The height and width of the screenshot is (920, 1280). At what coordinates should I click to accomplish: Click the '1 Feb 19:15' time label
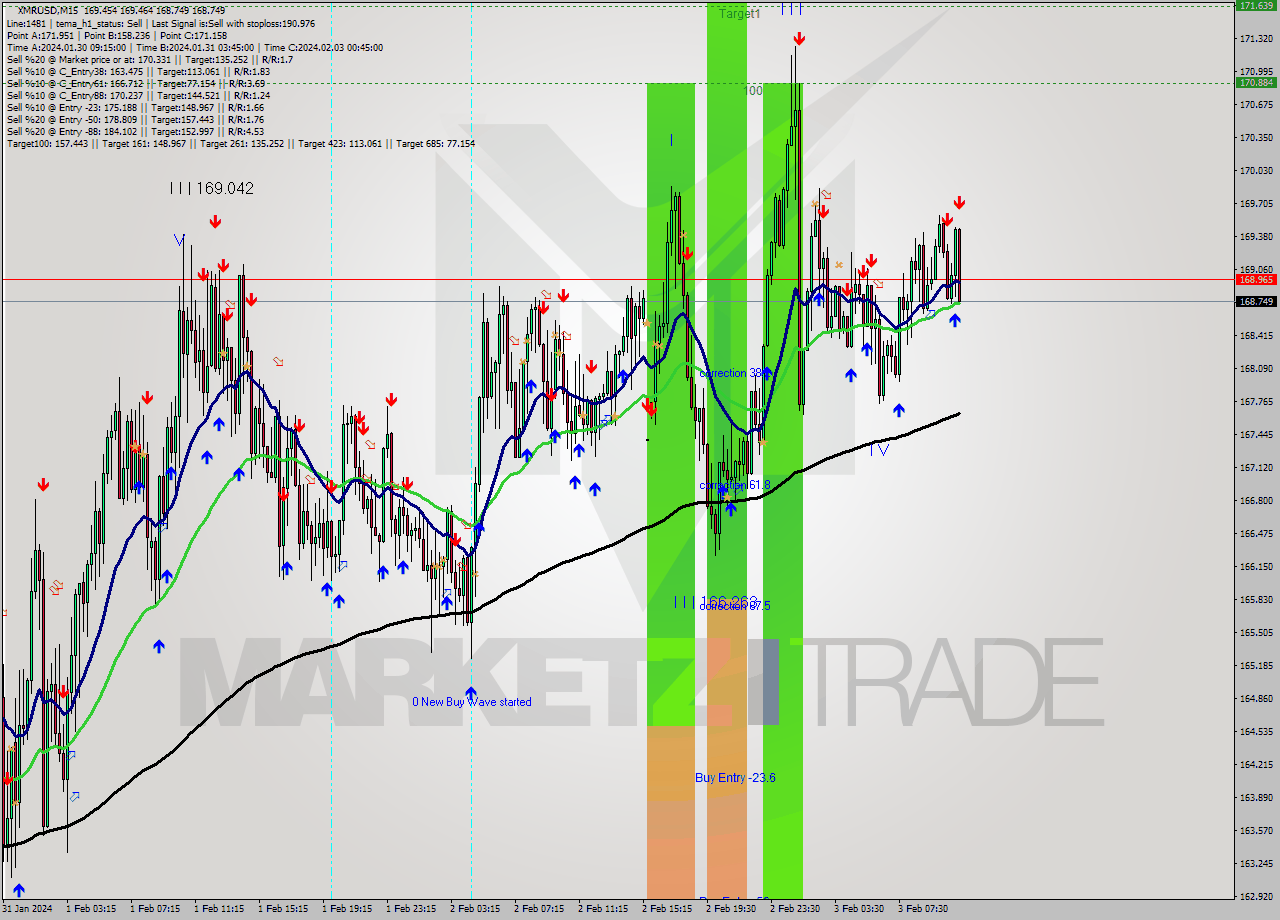point(347,909)
